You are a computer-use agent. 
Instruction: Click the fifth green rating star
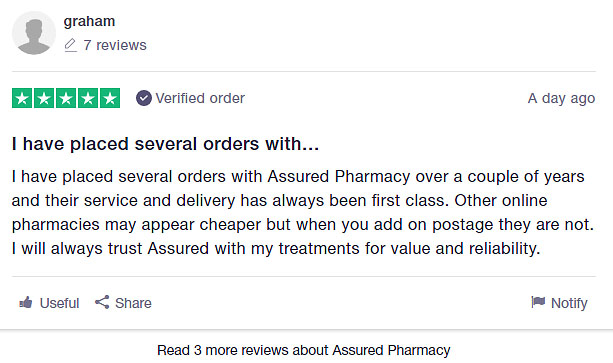point(110,98)
